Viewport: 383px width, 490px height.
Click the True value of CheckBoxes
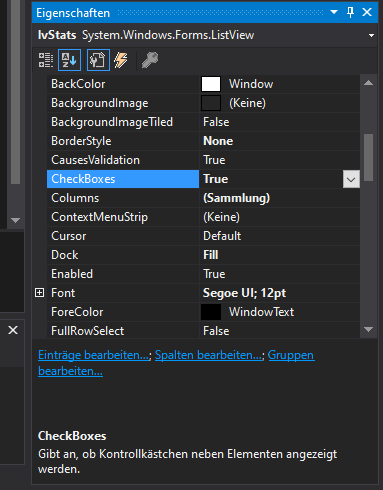point(215,179)
